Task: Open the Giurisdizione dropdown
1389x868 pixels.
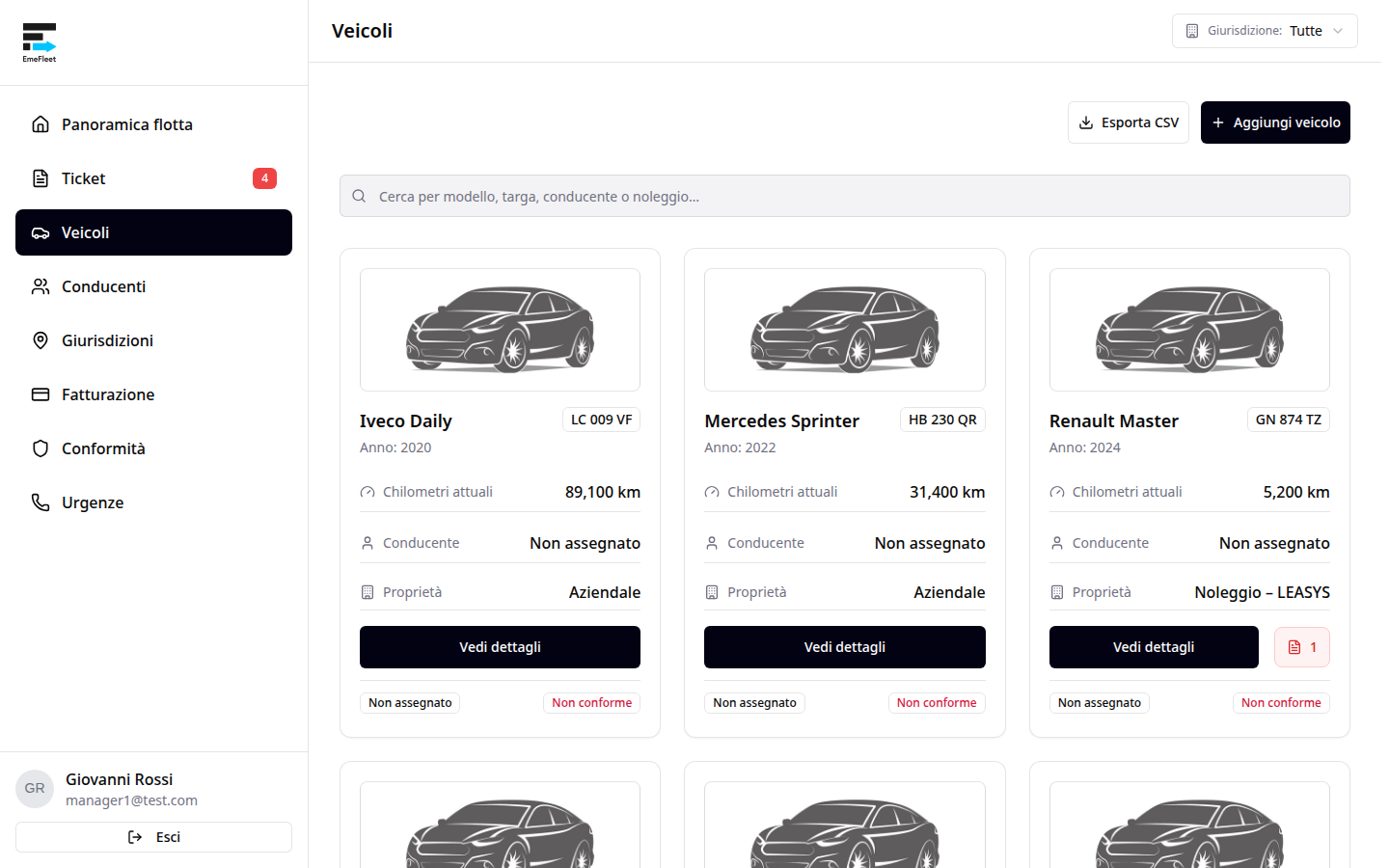Action: click(1265, 31)
